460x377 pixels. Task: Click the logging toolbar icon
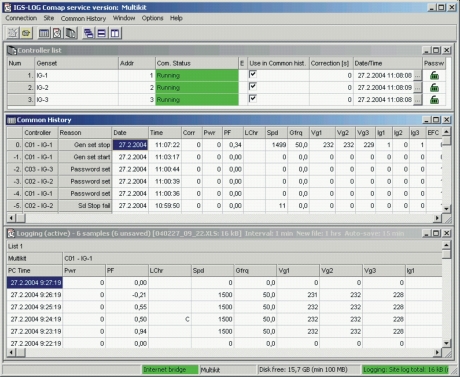tap(57, 33)
